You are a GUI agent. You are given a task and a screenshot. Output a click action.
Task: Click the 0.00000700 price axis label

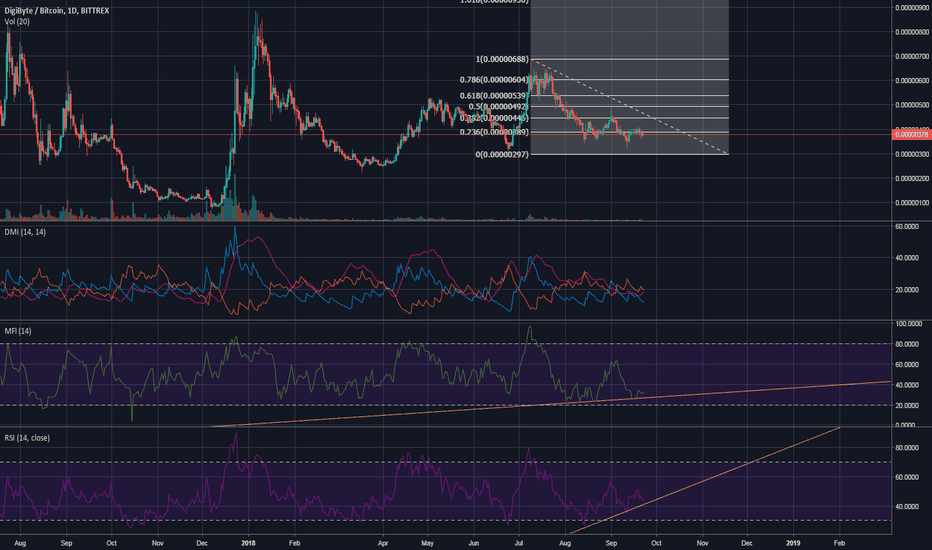[x=912, y=56]
